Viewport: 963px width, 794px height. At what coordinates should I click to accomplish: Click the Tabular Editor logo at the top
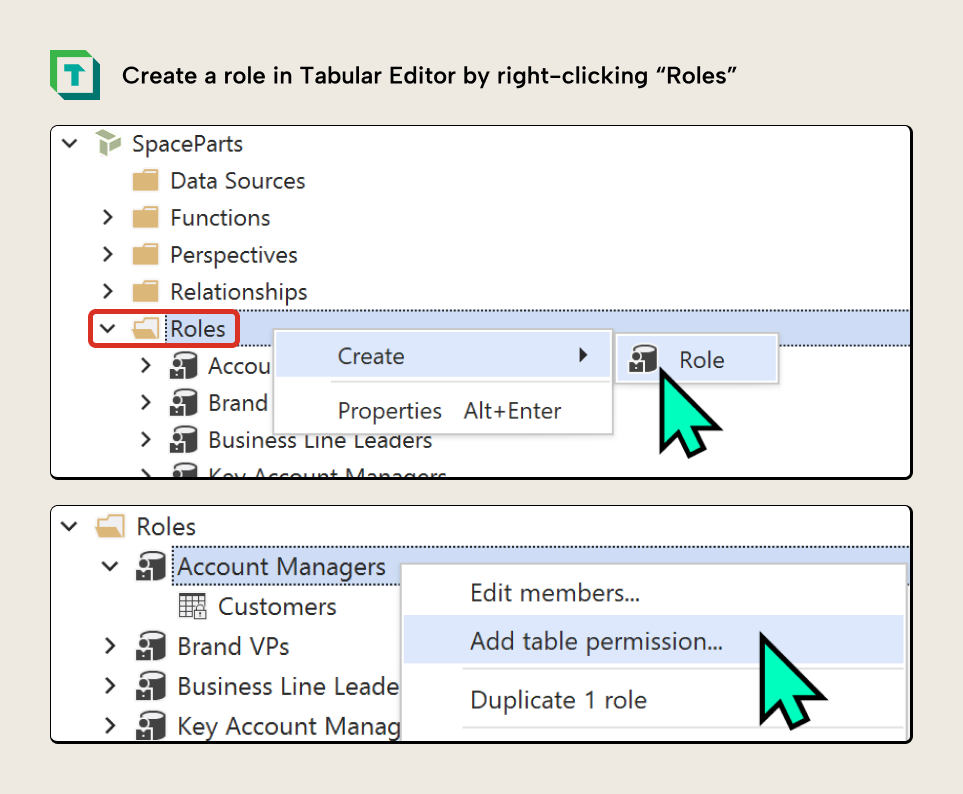tap(75, 75)
